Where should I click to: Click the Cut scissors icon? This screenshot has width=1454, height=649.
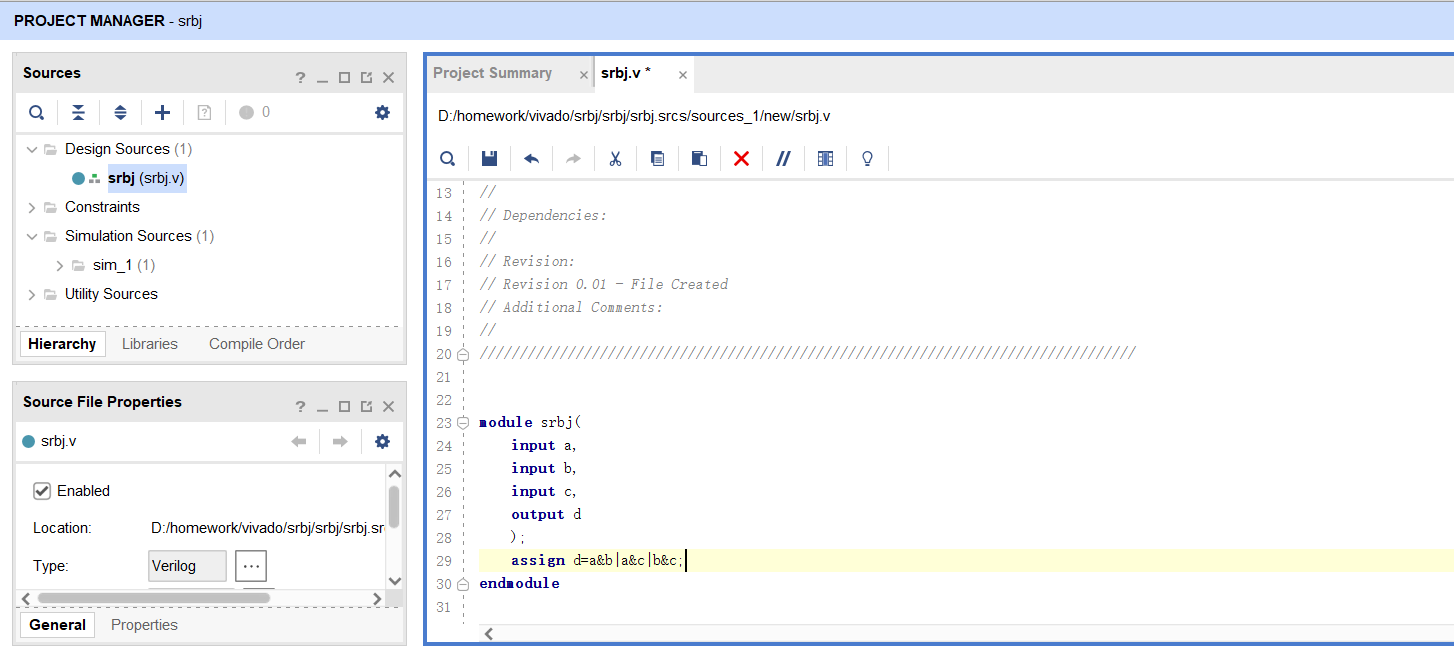(x=615, y=159)
